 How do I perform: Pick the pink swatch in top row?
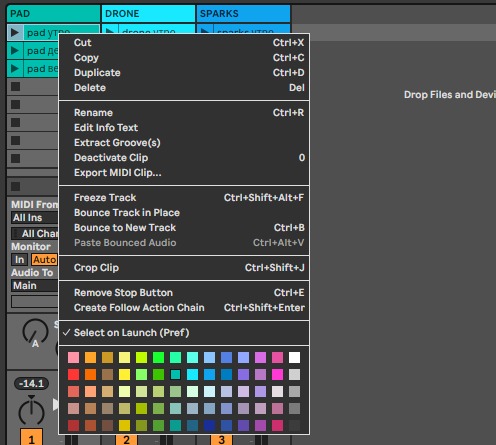(73, 357)
